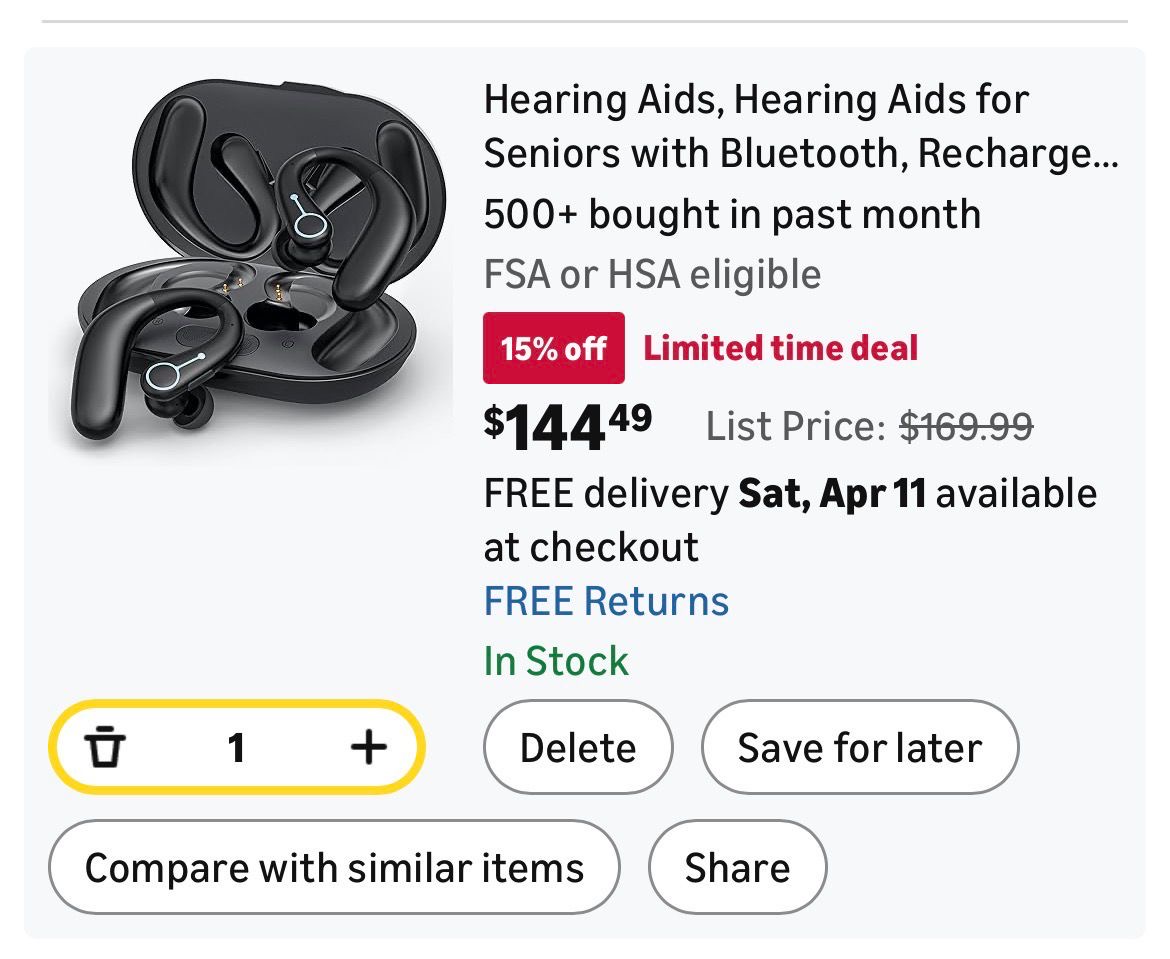Viewport: 1170px width, 959px height.
Task: Tap the Delete button
Action: 577,748
